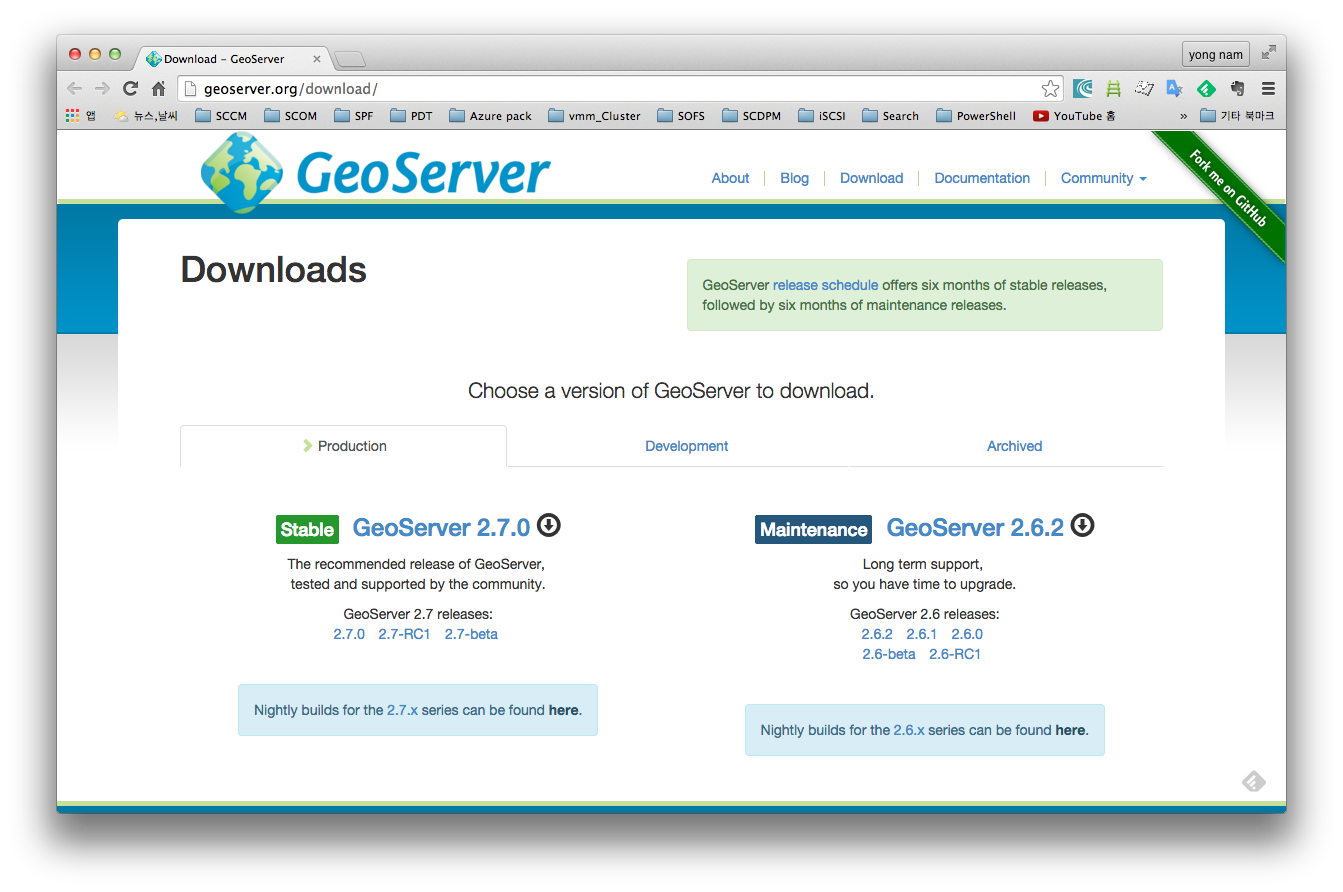Open the 2.7-RC1 release link
The height and width of the screenshot is (892, 1343).
[x=404, y=634]
